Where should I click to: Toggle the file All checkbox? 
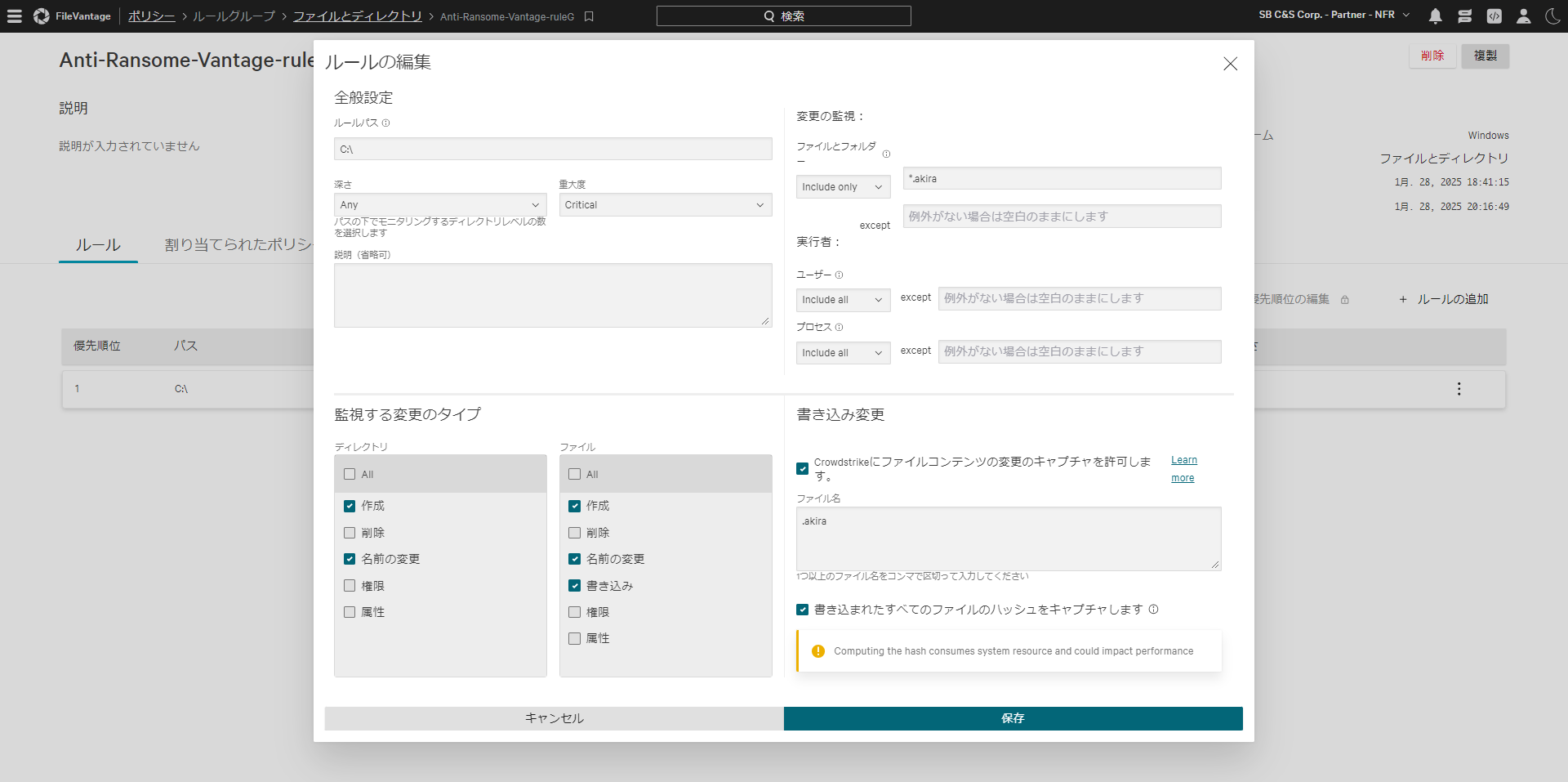(575, 475)
